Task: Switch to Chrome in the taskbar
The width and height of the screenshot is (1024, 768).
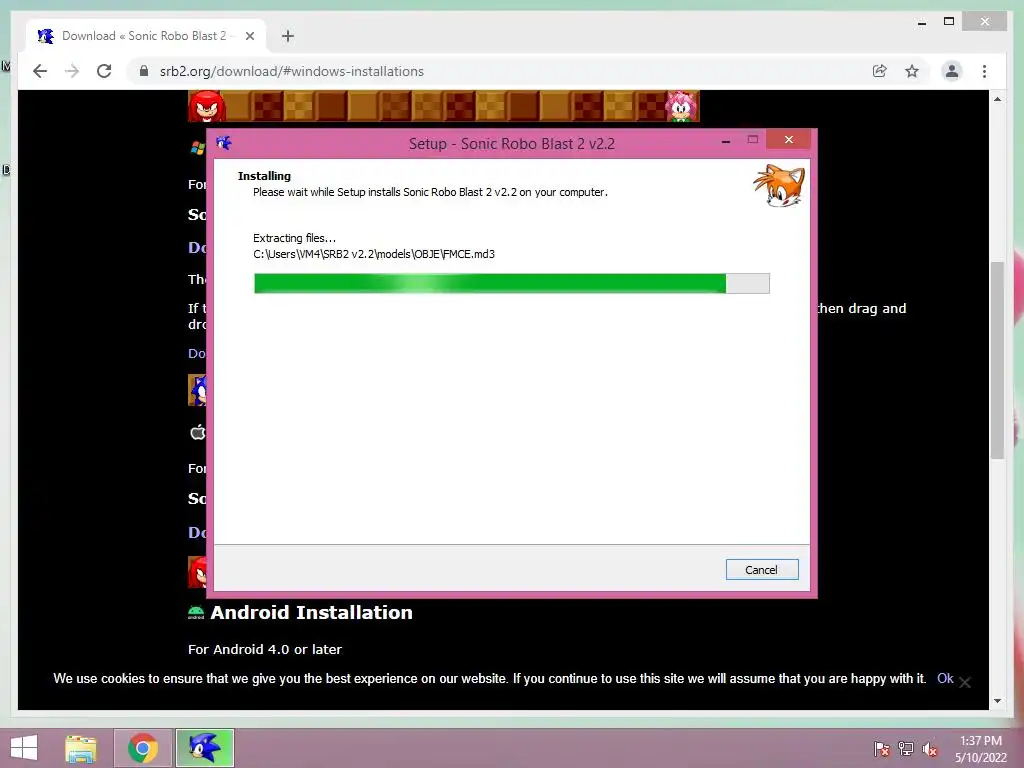Action: click(143, 748)
